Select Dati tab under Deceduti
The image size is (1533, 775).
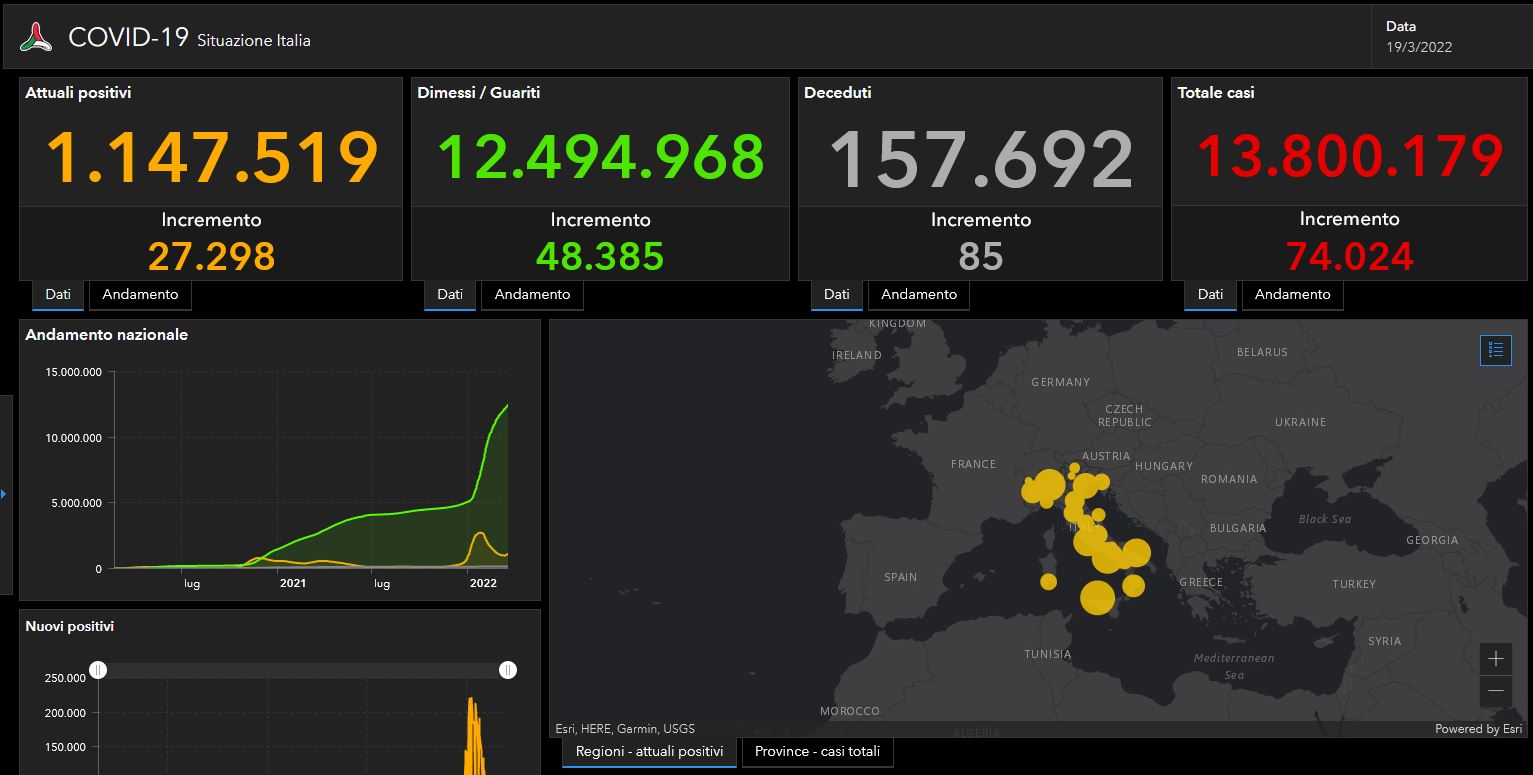837,295
